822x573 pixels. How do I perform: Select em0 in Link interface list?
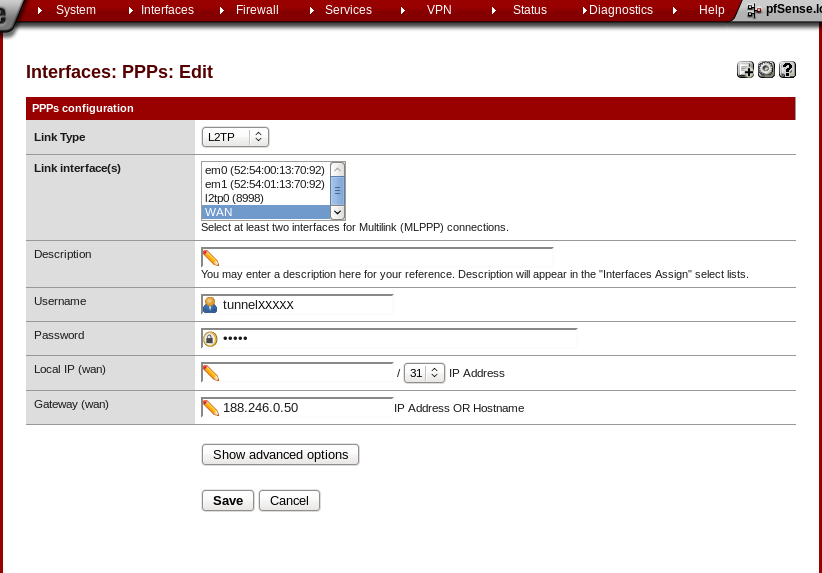point(264,170)
